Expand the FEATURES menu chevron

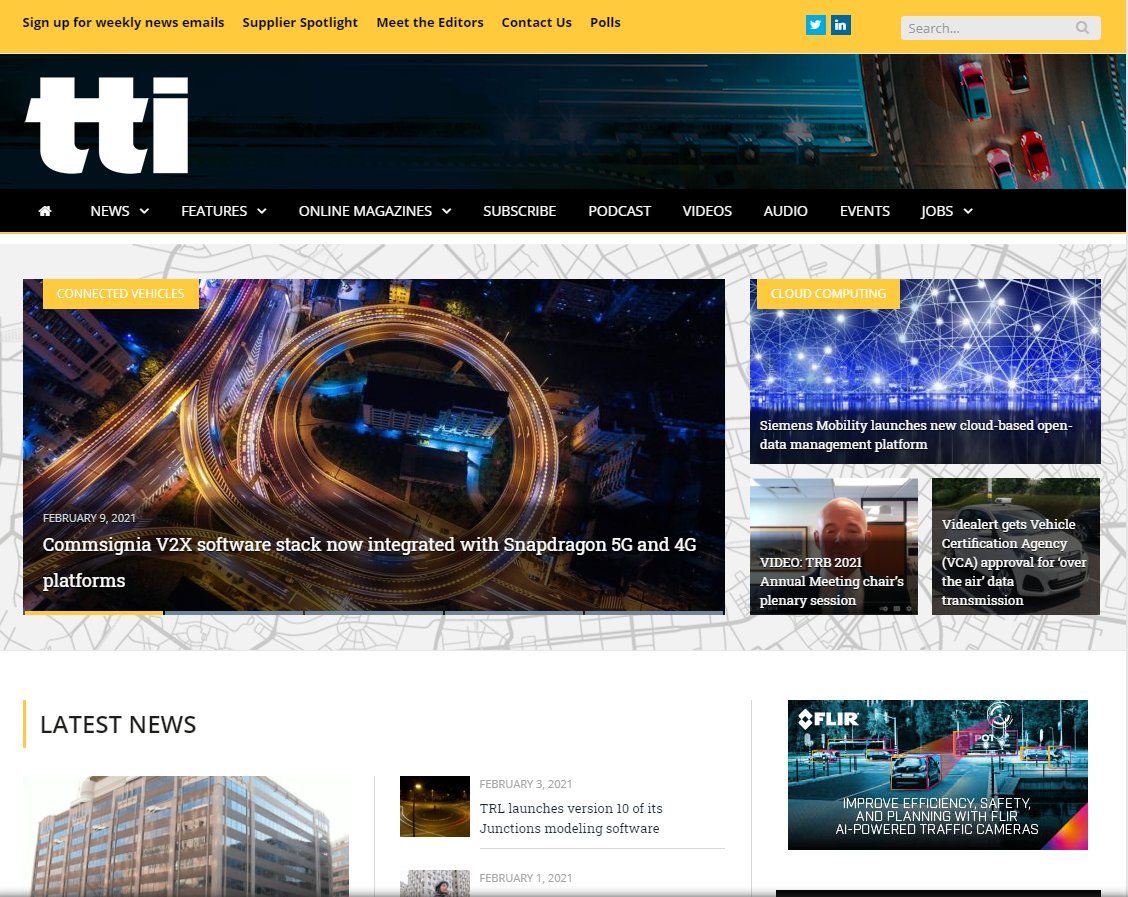pos(262,211)
